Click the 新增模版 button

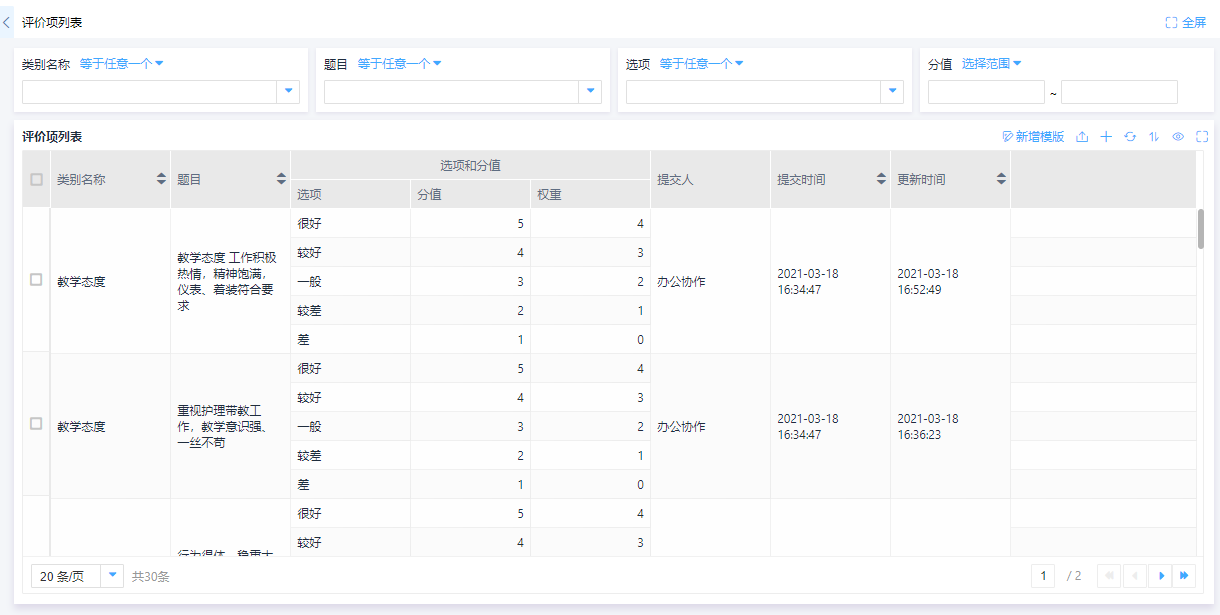coord(1033,137)
